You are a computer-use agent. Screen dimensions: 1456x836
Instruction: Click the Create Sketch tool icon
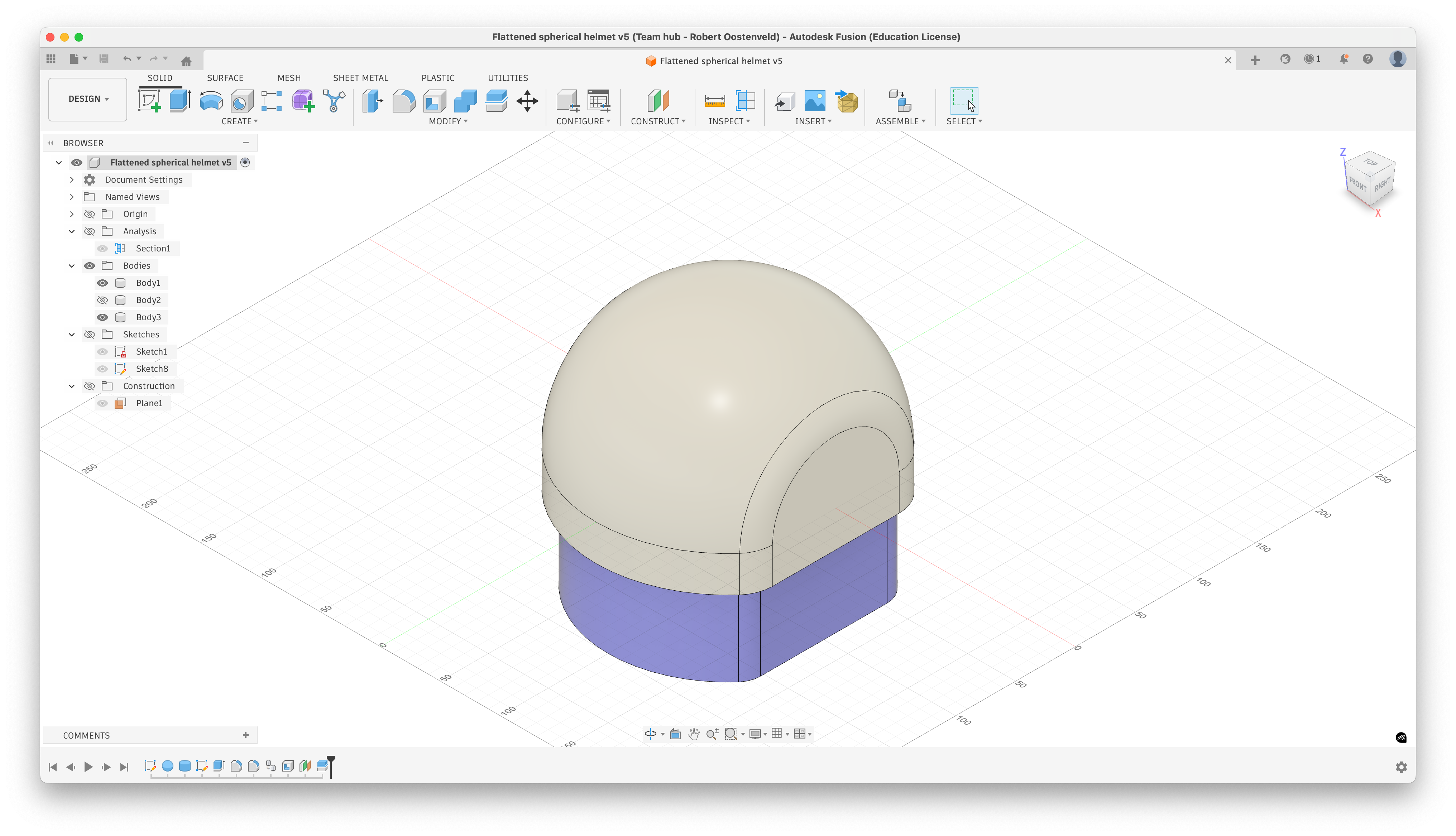tap(150, 101)
